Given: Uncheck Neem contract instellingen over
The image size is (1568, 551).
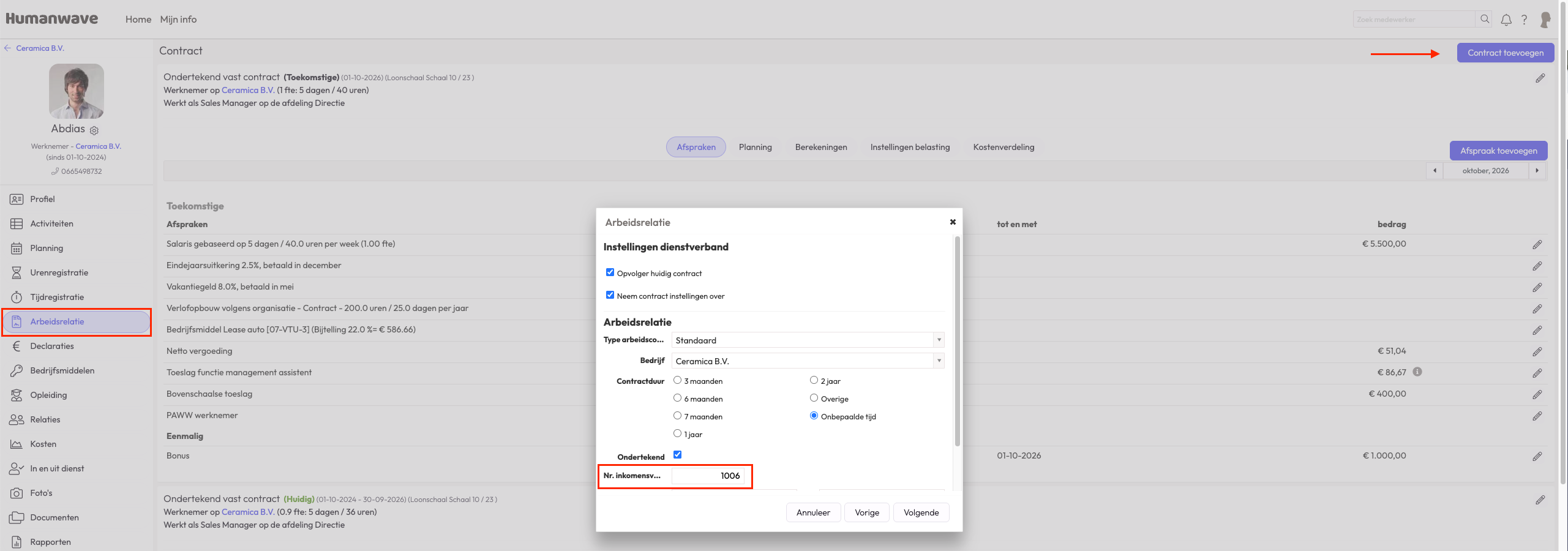Looking at the screenshot, I should (610, 295).
